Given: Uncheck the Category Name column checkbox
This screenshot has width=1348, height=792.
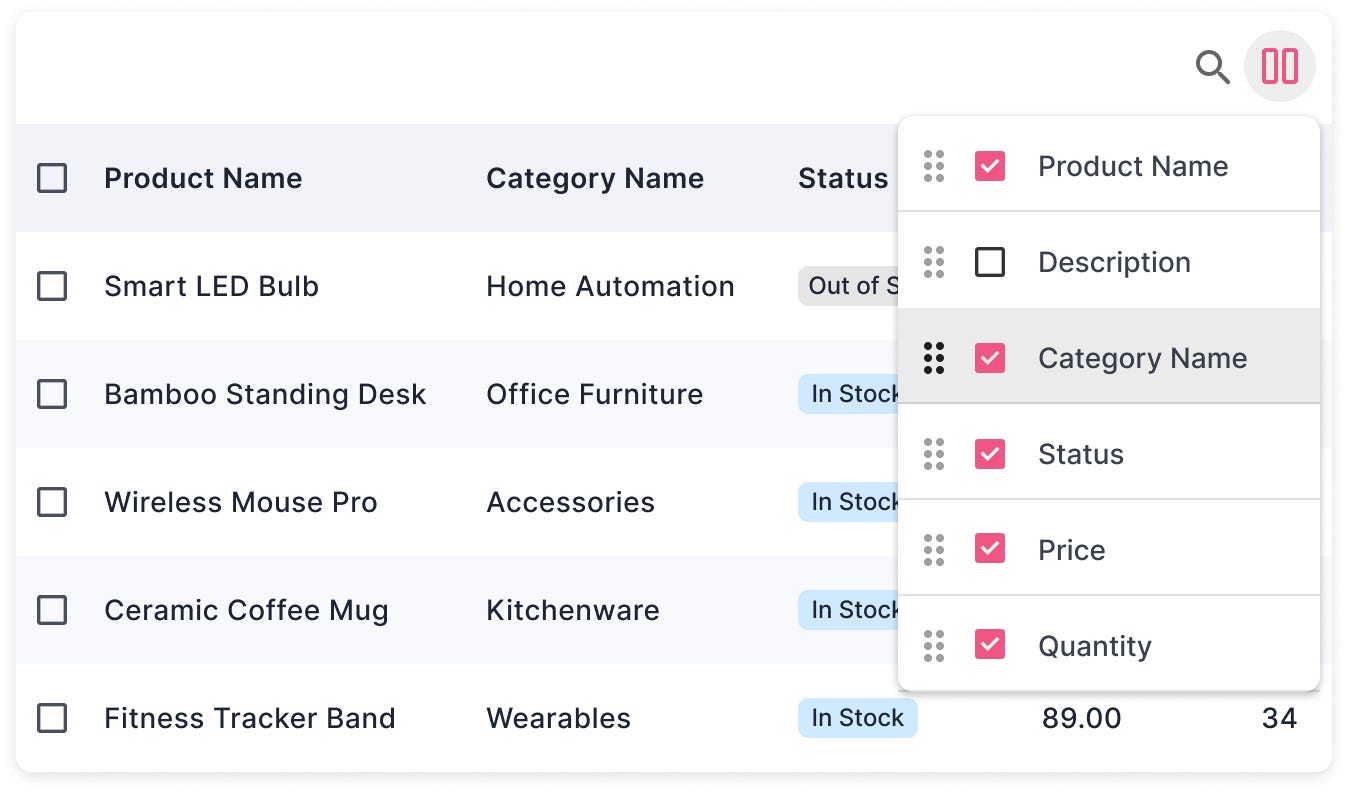Looking at the screenshot, I should [990, 358].
